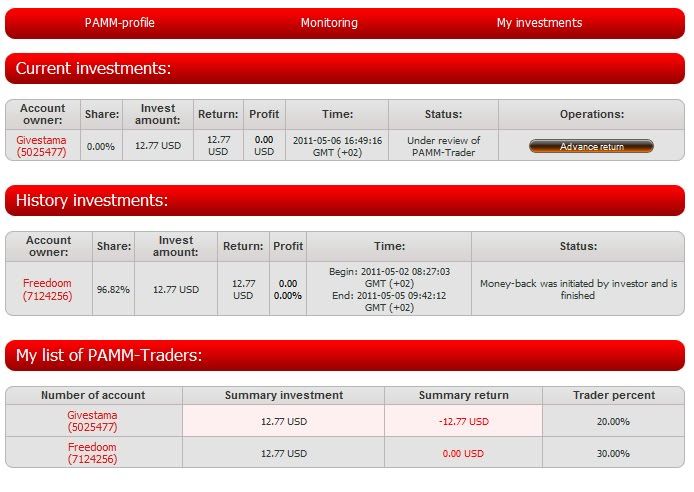Select the 30.00% trader percent value
The image size is (694, 492).
coord(613,453)
